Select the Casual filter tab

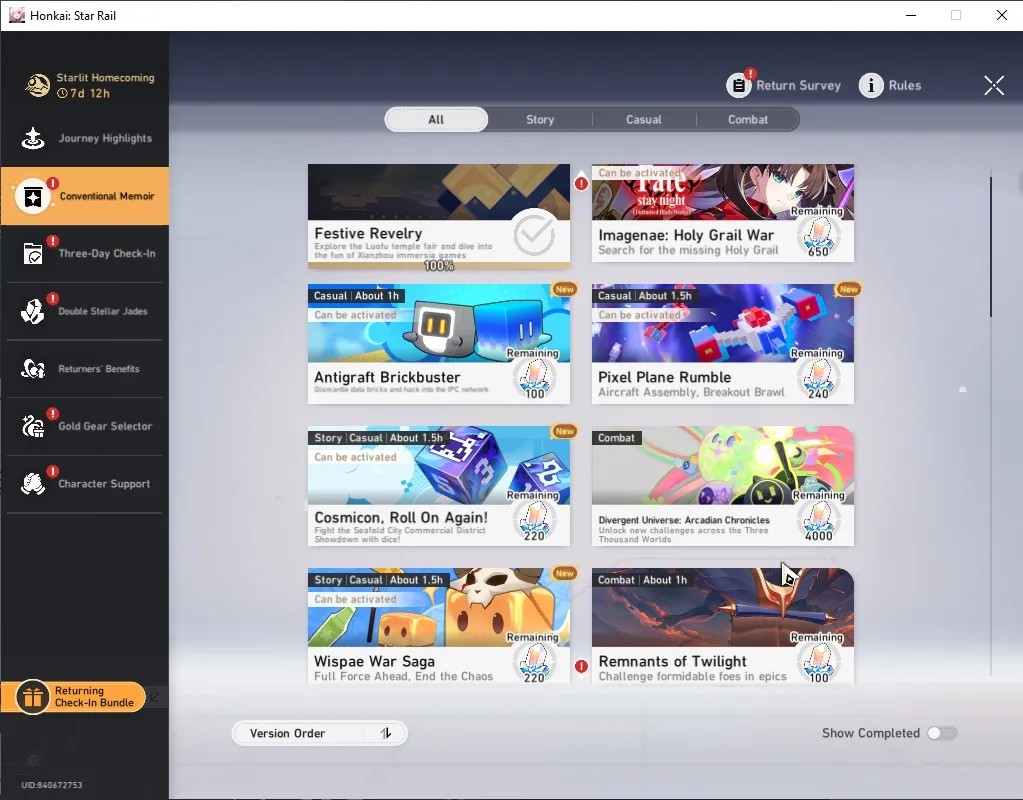[644, 119]
